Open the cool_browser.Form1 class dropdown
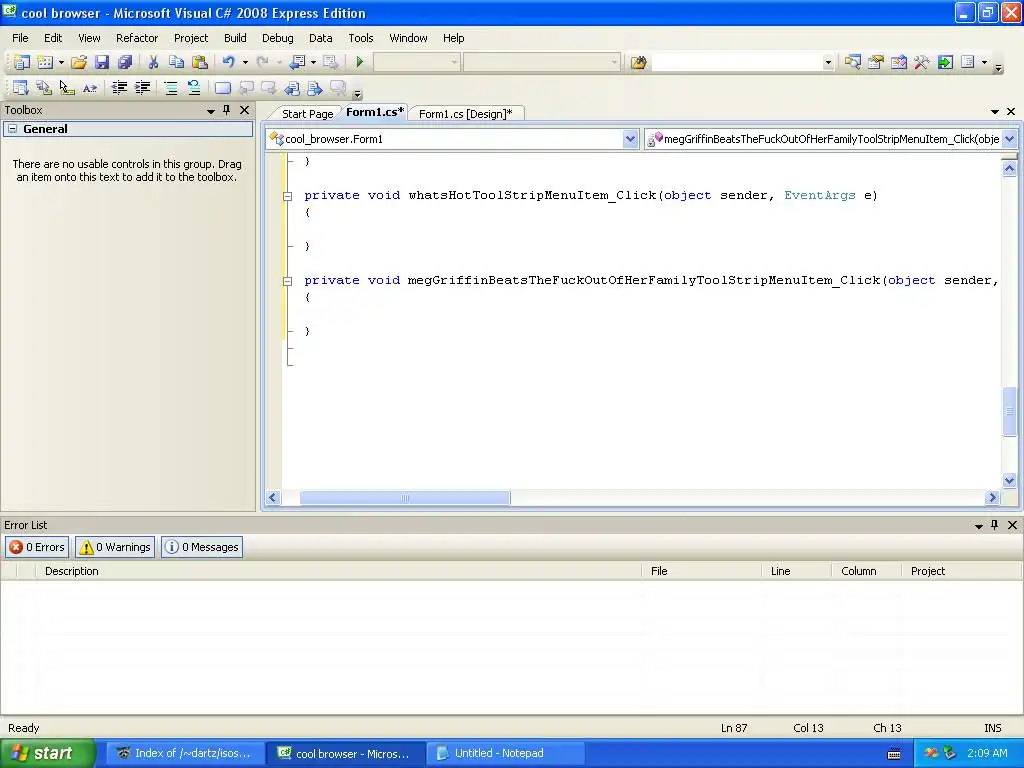Viewport: 1024px width, 768px height. click(x=630, y=139)
